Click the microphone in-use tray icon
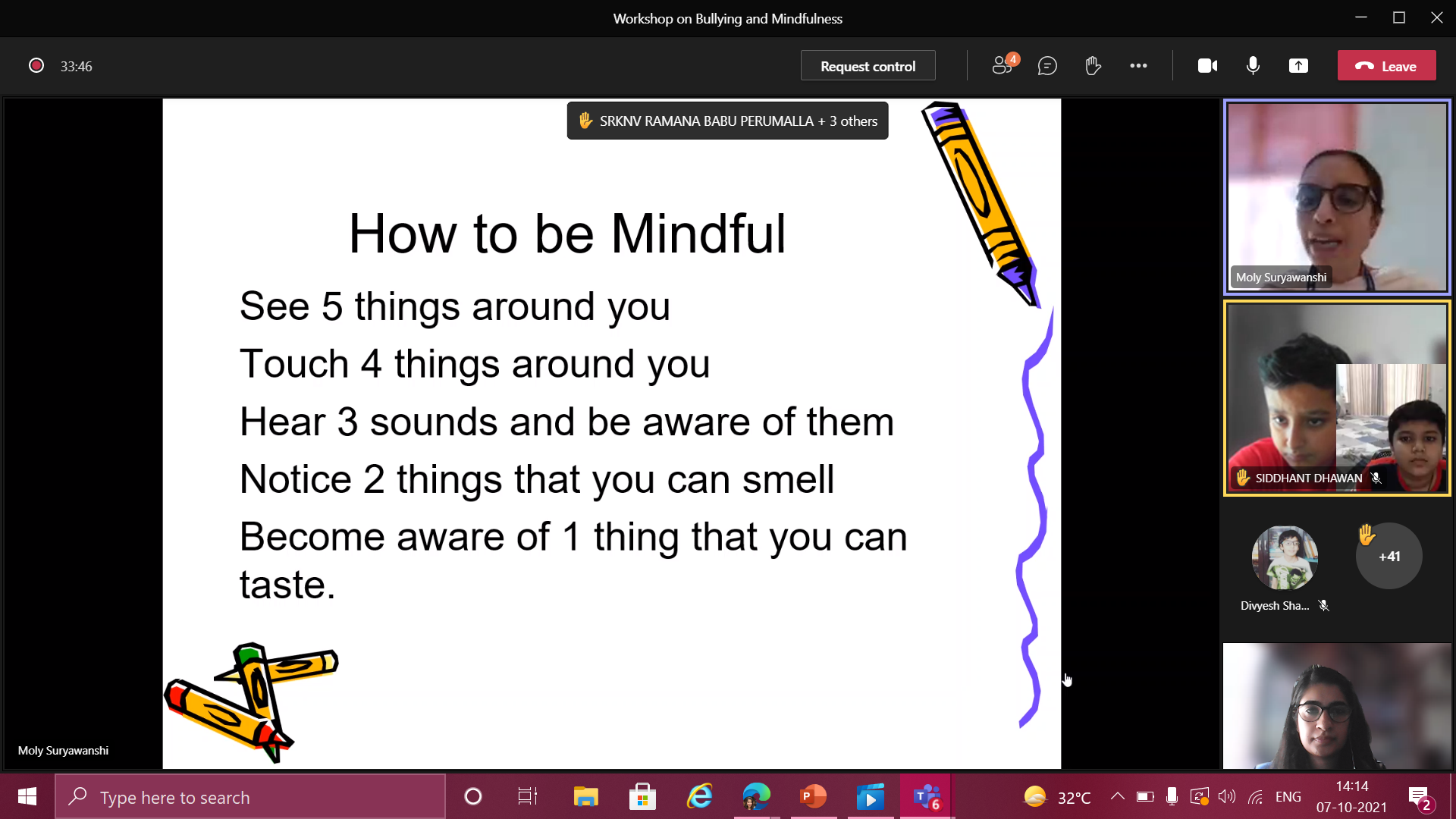This screenshot has width=1456, height=819. pos(1172,796)
